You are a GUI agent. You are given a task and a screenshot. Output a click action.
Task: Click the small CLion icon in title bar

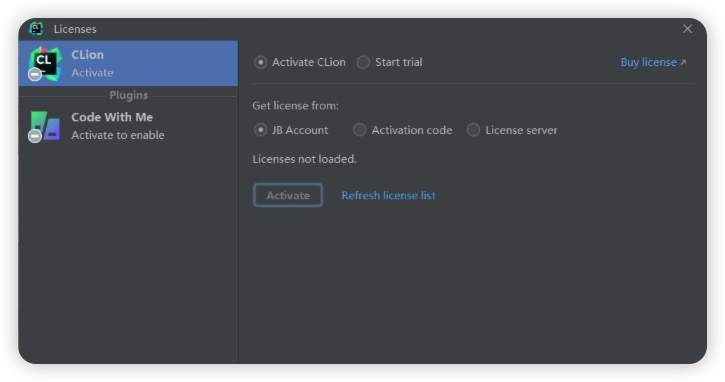36,29
